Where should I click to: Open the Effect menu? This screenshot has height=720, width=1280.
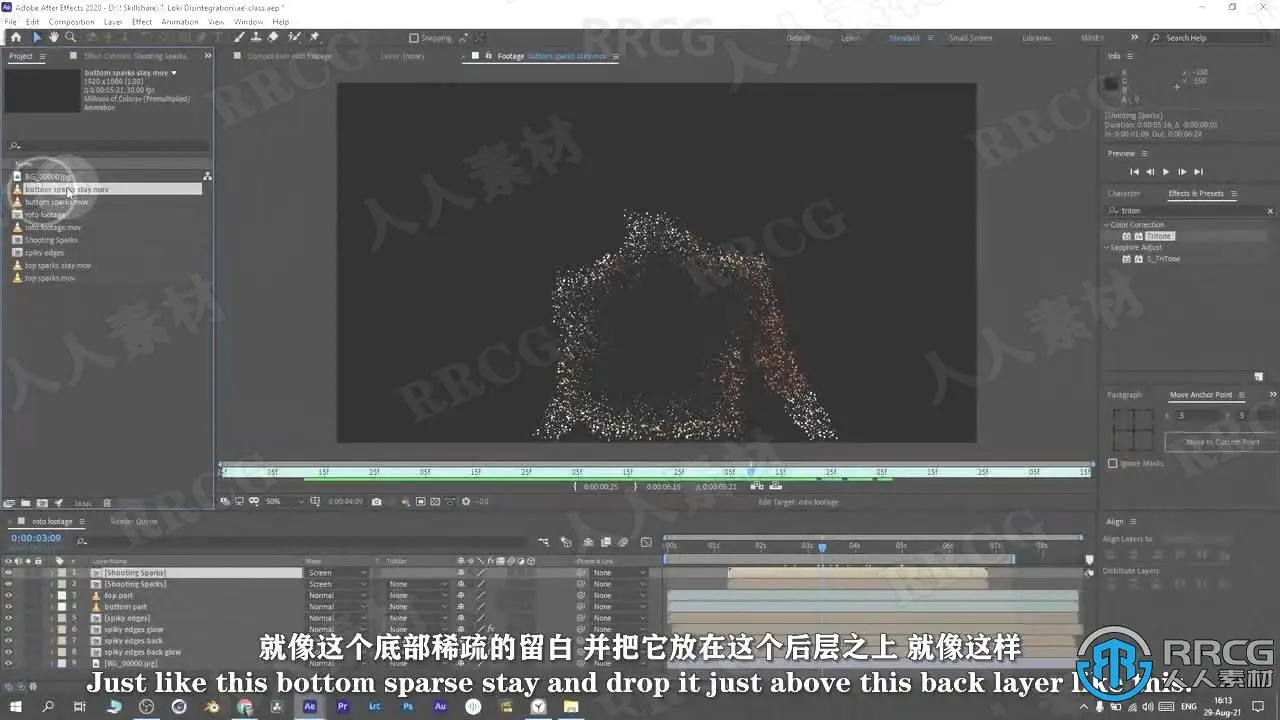(142, 21)
